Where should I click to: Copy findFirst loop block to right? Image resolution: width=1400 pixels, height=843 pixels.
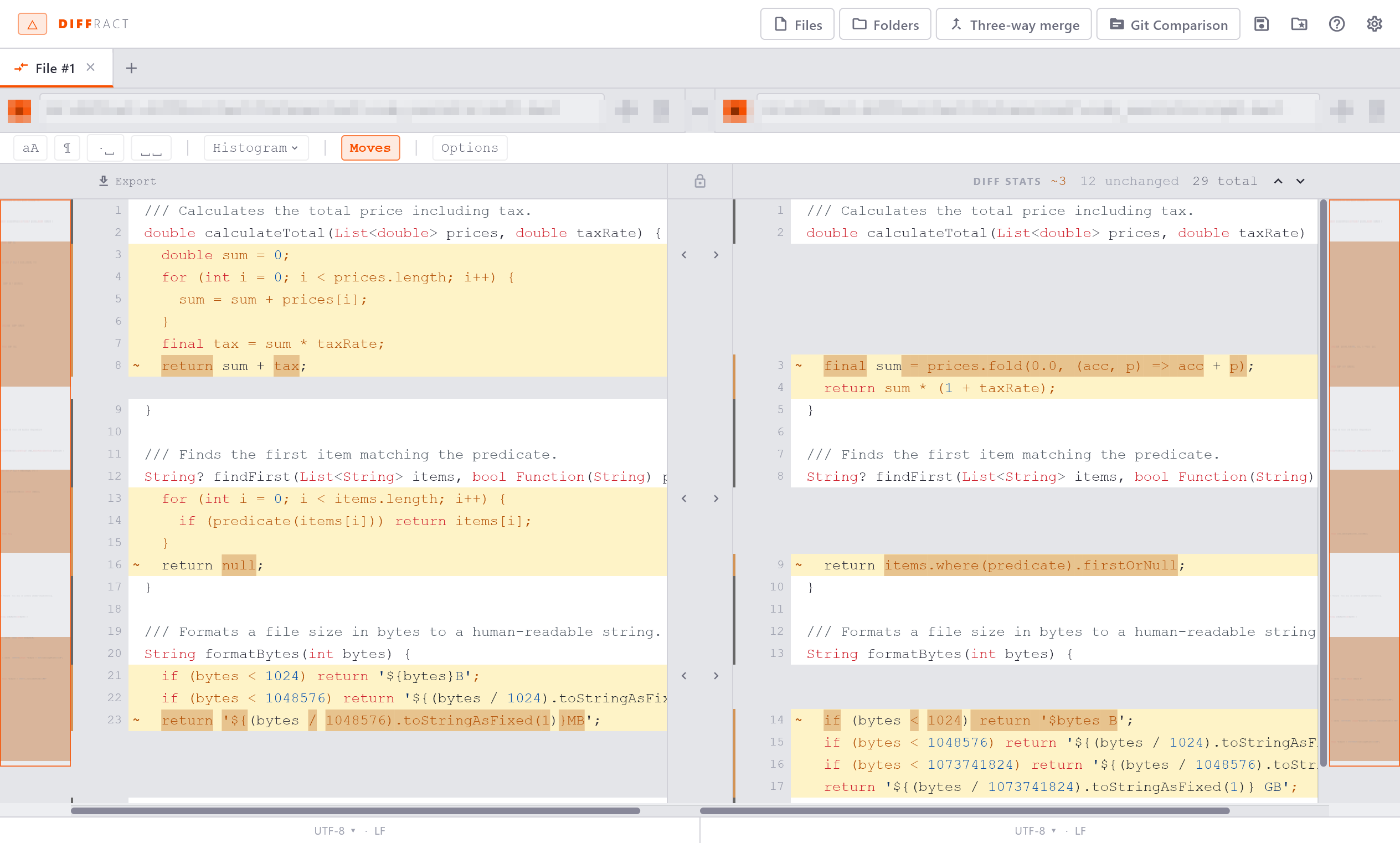click(x=716, y=498)
